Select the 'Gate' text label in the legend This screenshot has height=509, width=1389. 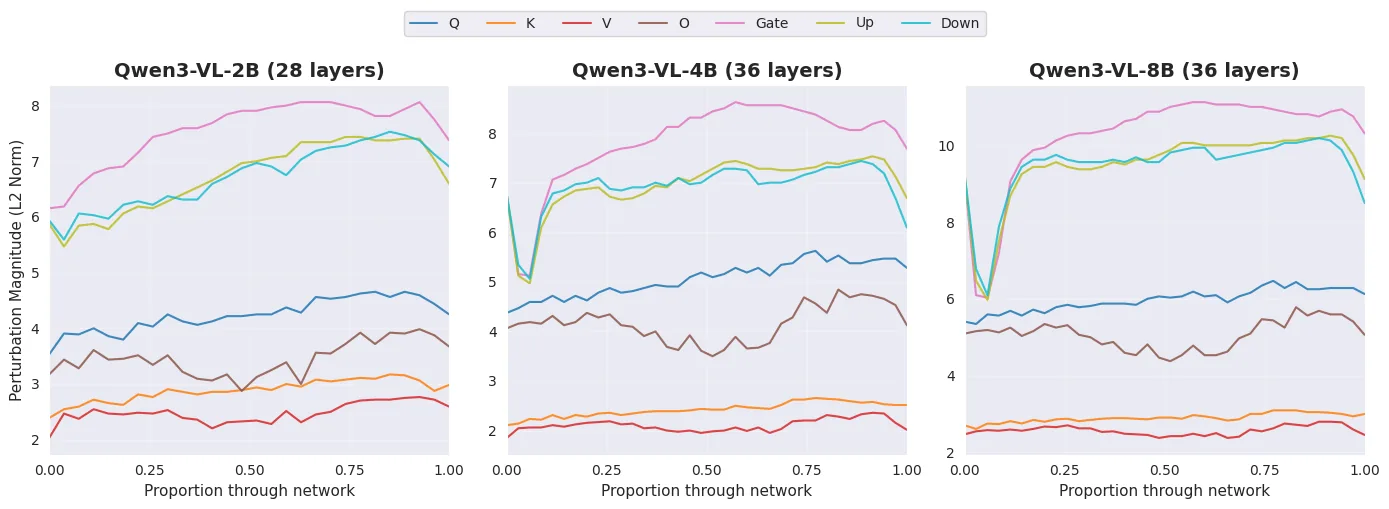pos(771,24)
